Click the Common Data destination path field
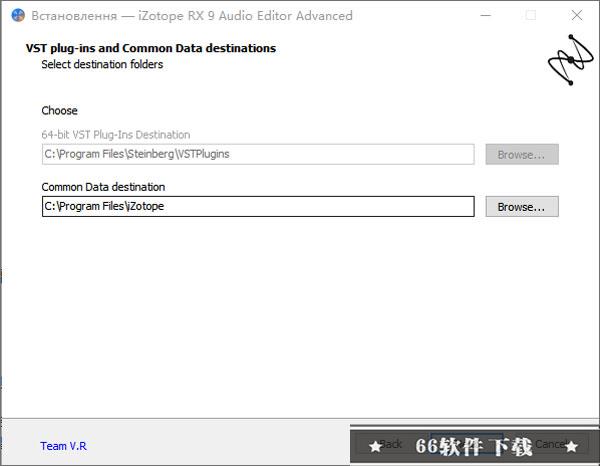This screenshot has height=466, width=600. point(258,207)
